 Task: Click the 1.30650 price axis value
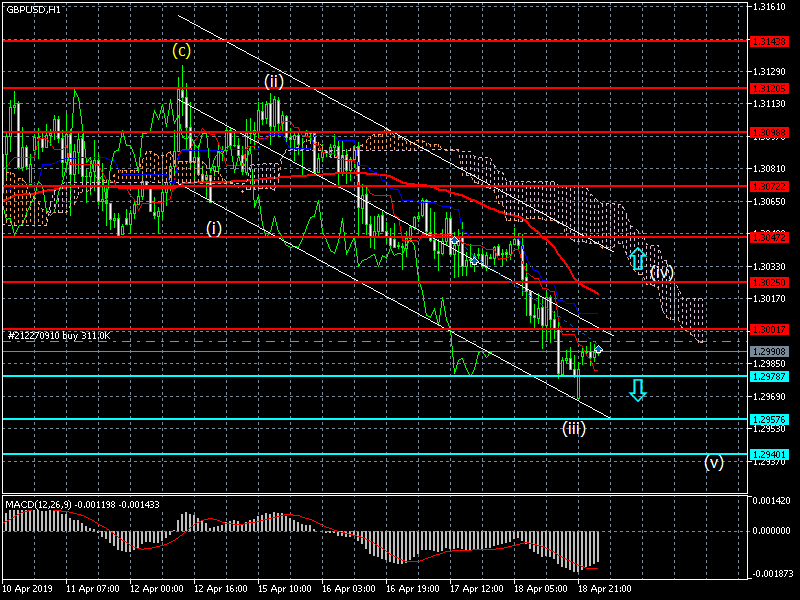pyautogui.click(x=769, y=202)
